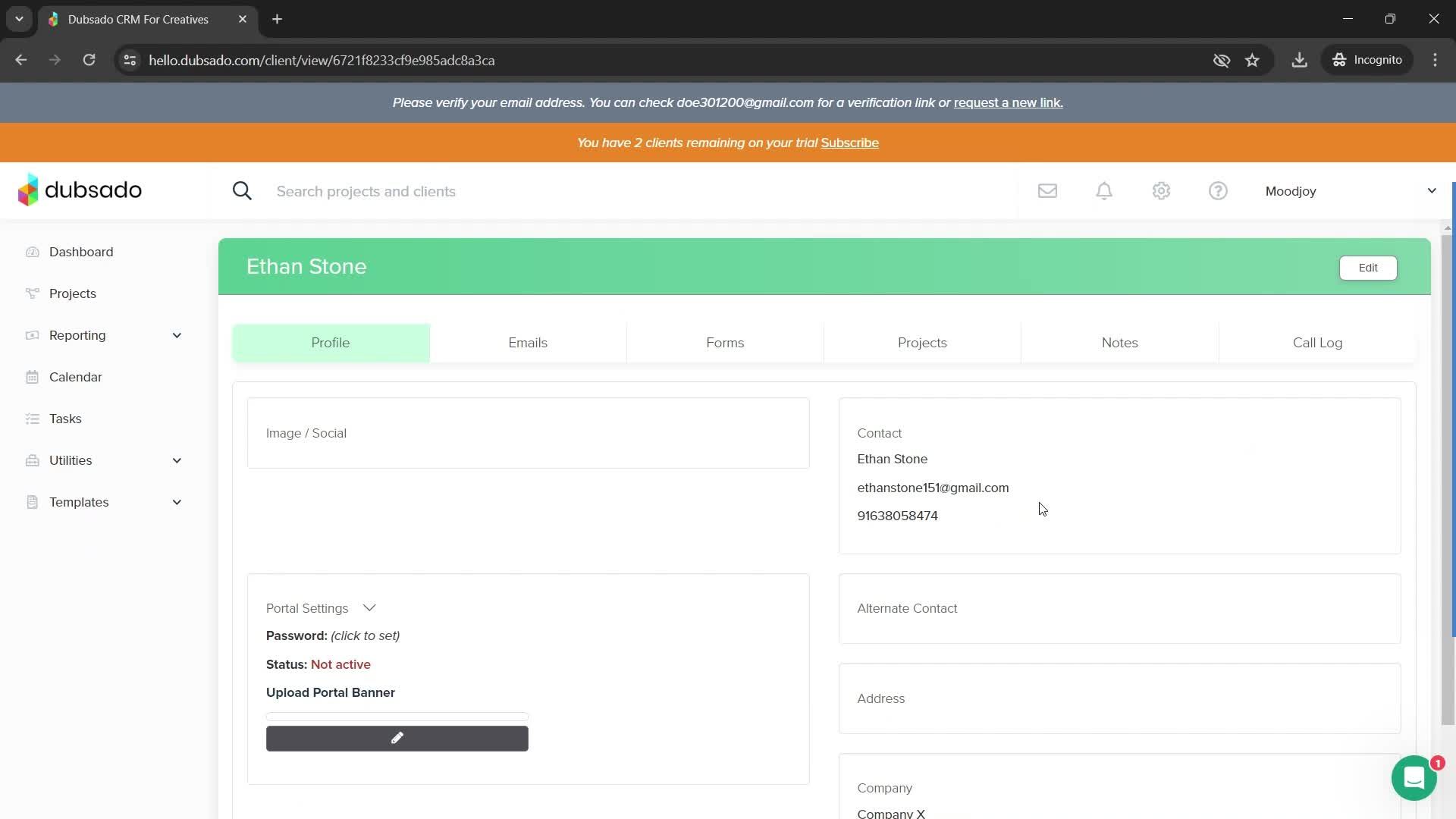Open Chrome three-dot menu

coord(1435,60)
